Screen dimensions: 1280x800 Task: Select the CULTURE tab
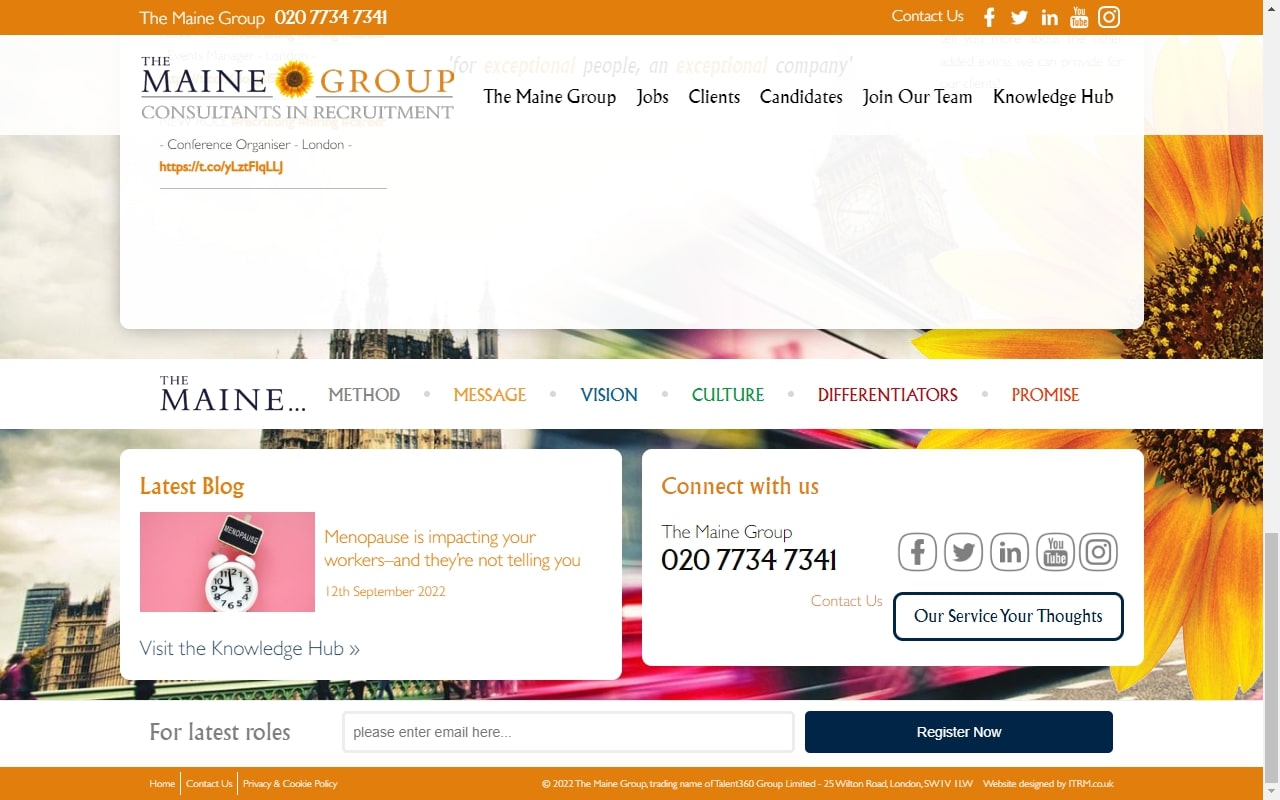click(728, 395)
